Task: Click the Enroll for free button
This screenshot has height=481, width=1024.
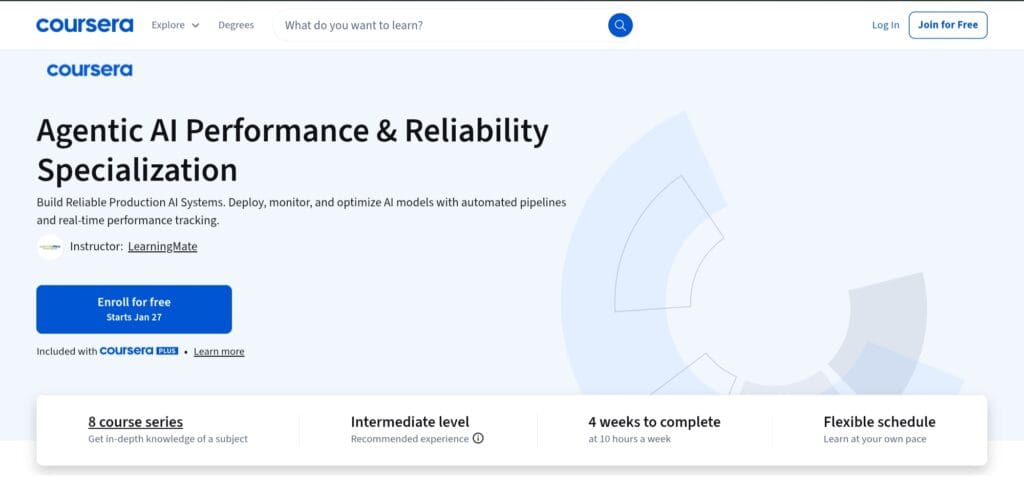Action: [134, 309]
